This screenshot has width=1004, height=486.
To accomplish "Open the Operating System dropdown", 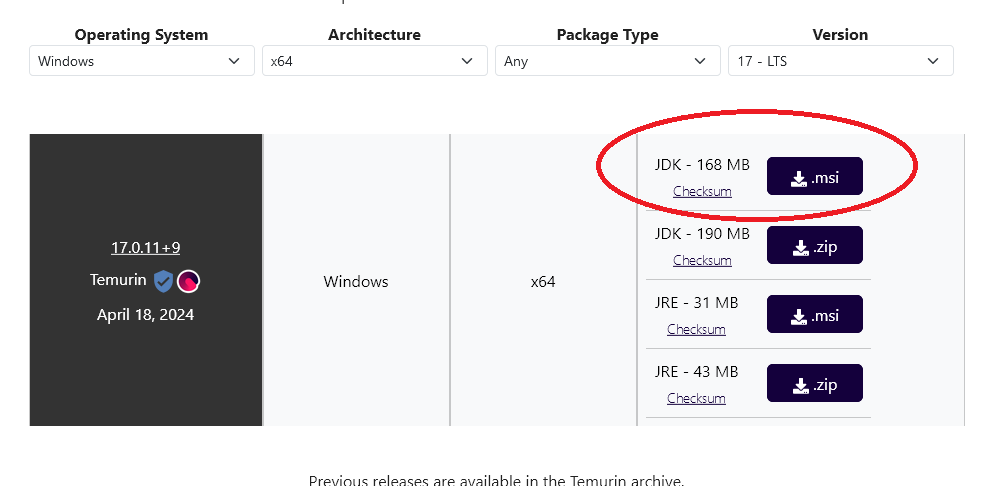I will coord(141,61).
